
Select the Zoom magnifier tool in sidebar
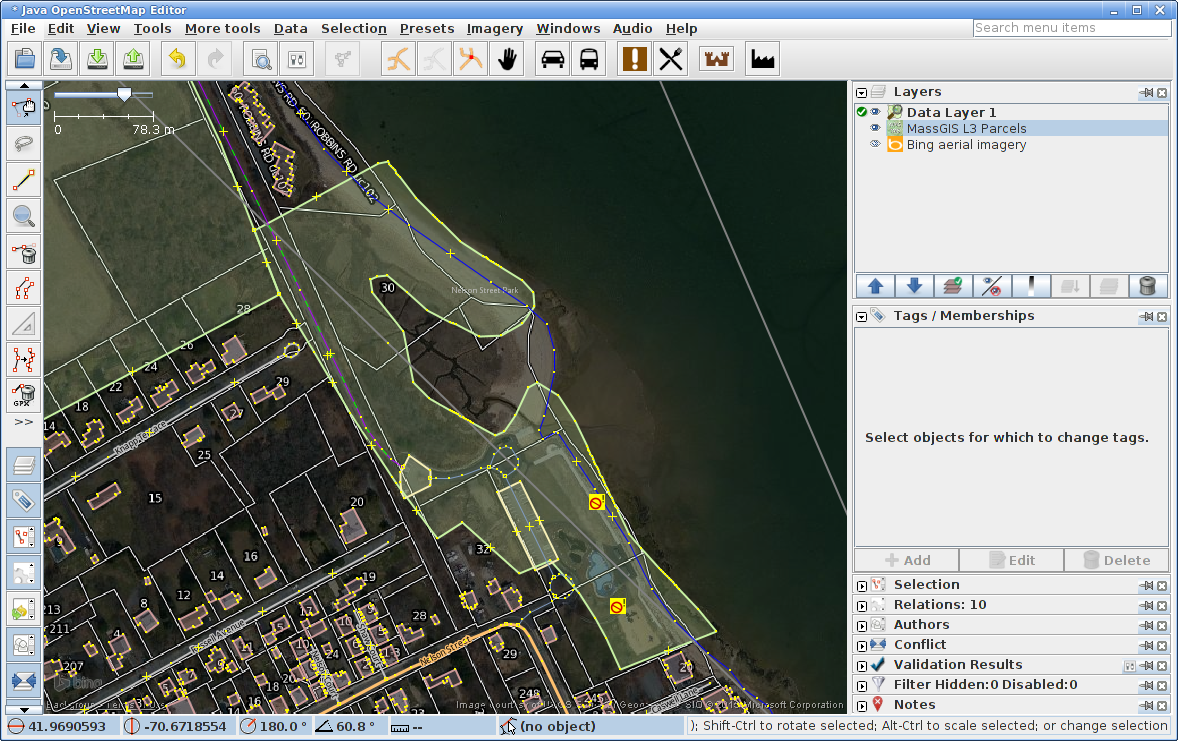[24, 215]
